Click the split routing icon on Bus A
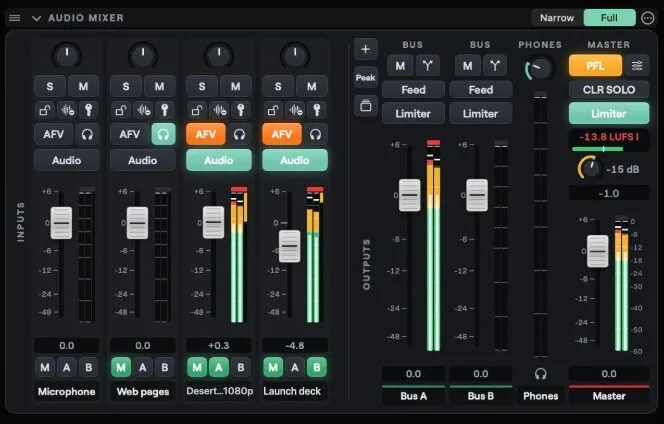The height and width of the screenshot is (424, 664). point(428,66)
